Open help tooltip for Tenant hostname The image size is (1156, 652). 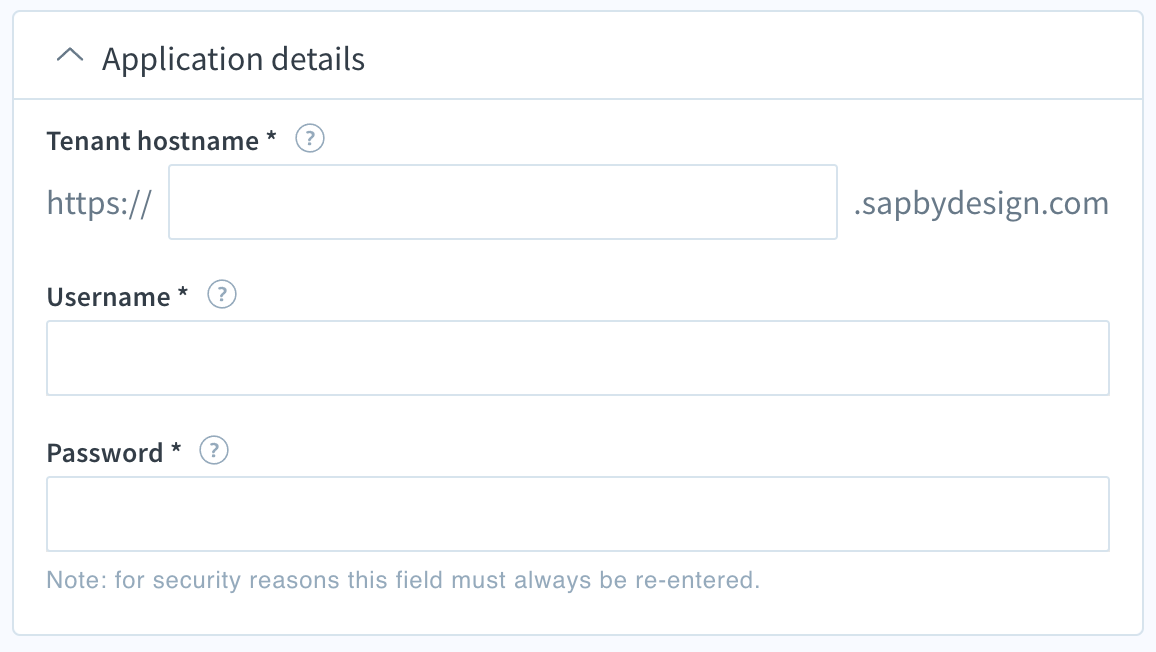click(310, 139)
